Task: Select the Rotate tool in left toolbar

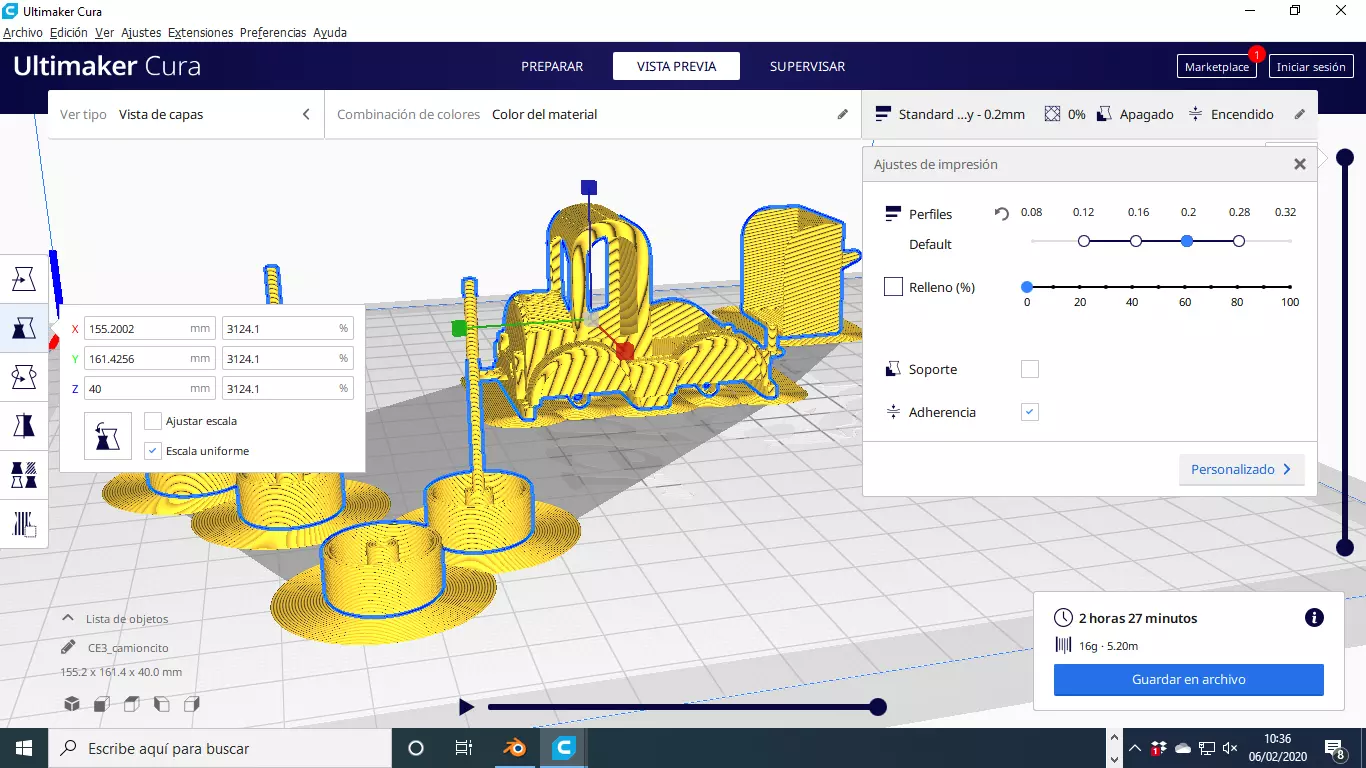Action: pyautogui.click(x=24, y=376)
